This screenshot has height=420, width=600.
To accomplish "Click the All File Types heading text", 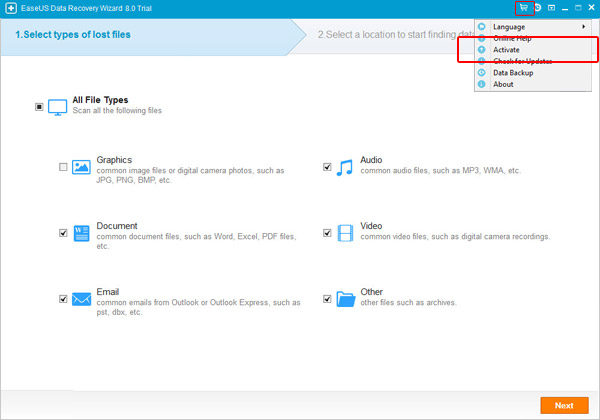I will 100,100.
